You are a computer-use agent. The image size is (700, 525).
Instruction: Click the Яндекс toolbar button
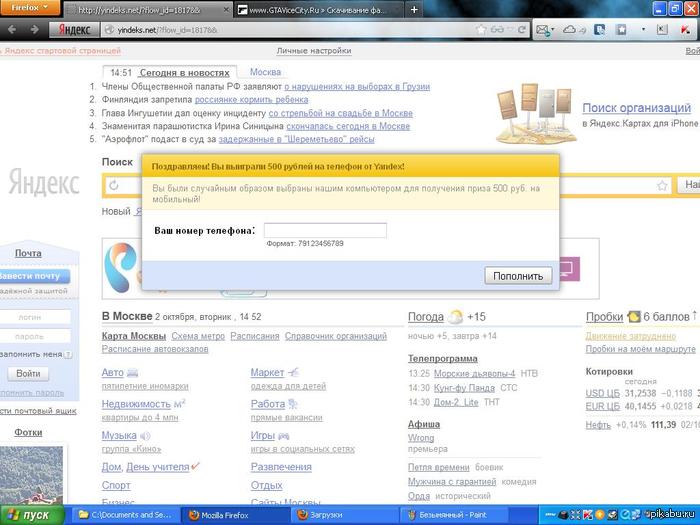pos(74,30)
